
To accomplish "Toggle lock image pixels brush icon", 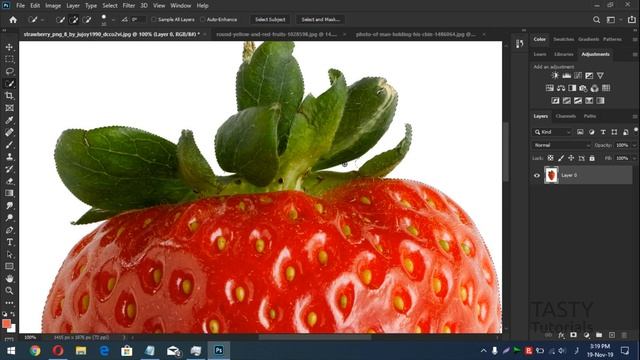I will tap(561, 158).
